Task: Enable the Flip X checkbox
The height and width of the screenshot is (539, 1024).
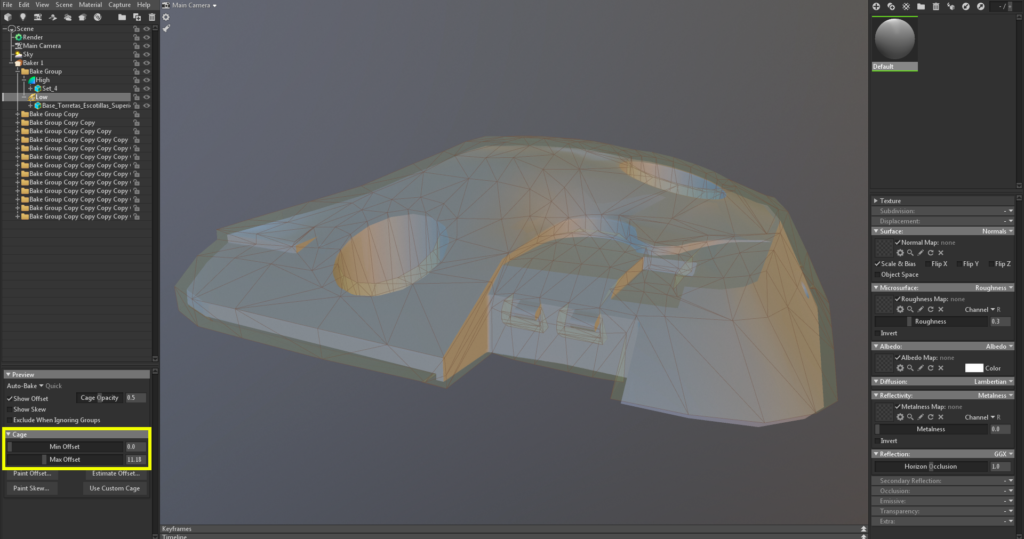Action: [x=927, y=264]
